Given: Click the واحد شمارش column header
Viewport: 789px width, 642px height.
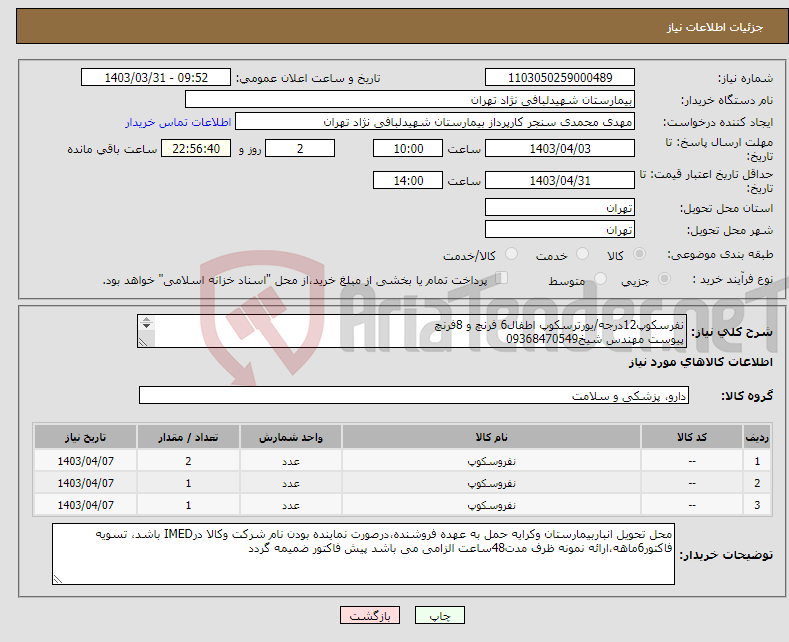Looking at the screenshot, I should pos(291,437).
